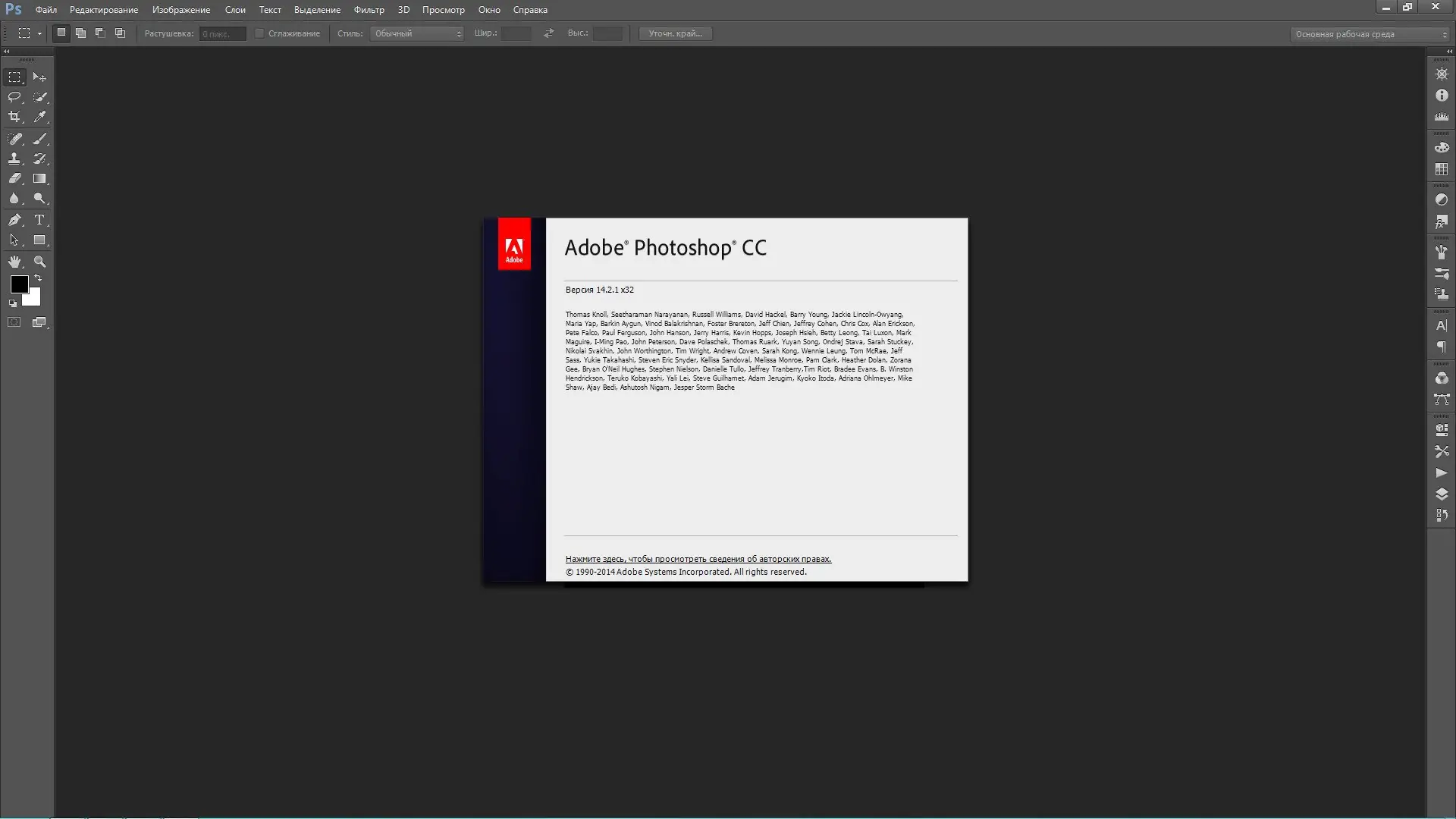1456x819 pixels.
Task: Open the Стиль dropdown
Action: click(416, 33)
